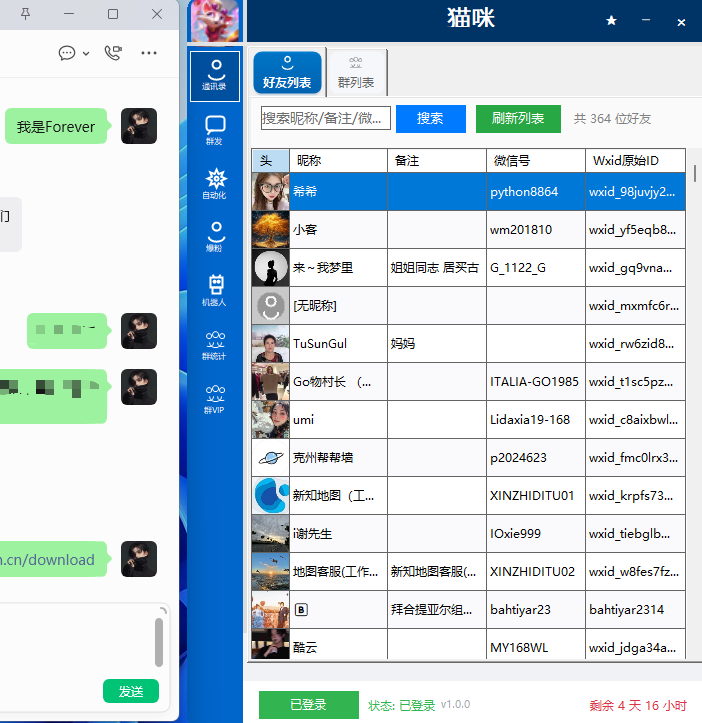
Task: Select the 小客 friend row
Action: (x=468, y=230)
